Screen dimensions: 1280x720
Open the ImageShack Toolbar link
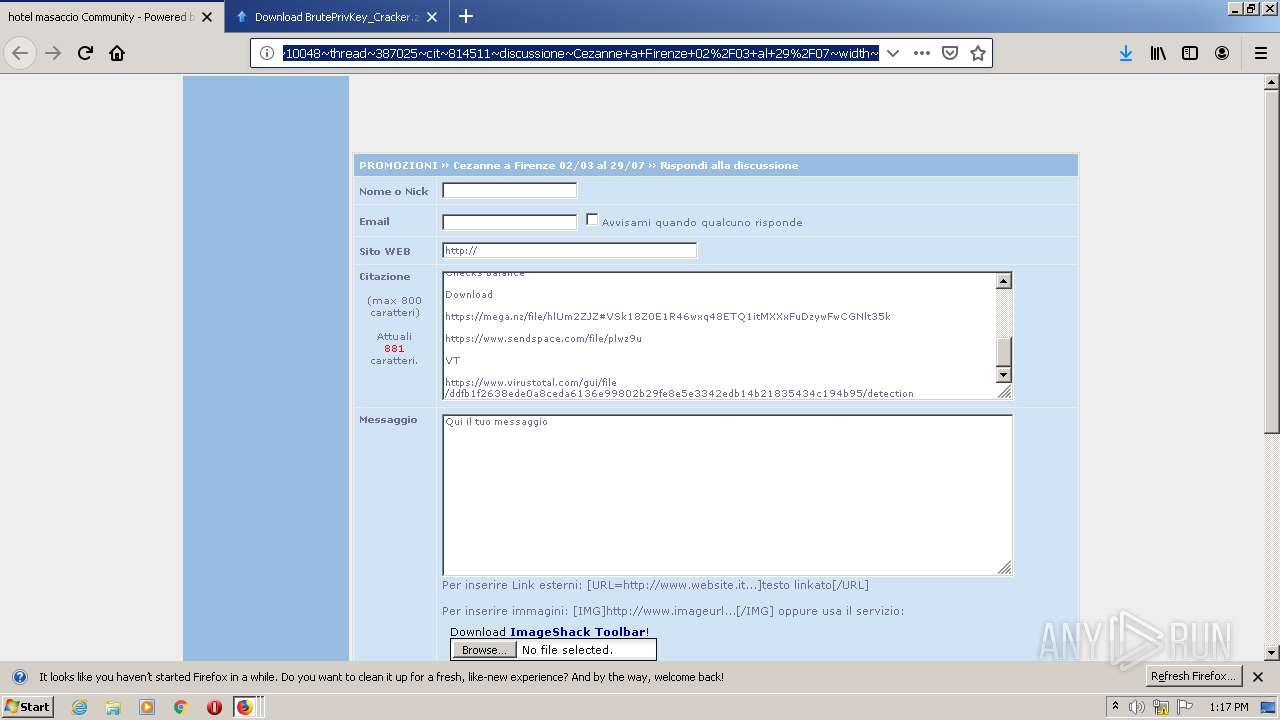578,632
